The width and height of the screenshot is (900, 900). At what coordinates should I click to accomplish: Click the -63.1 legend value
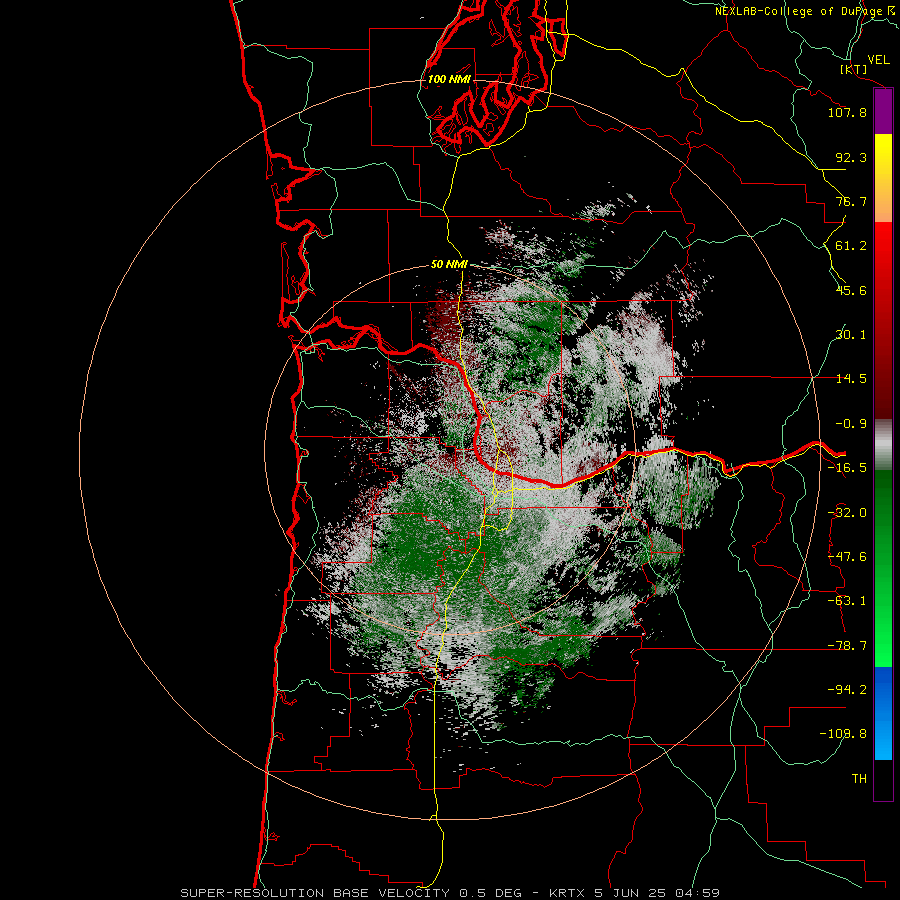(847, 601)
